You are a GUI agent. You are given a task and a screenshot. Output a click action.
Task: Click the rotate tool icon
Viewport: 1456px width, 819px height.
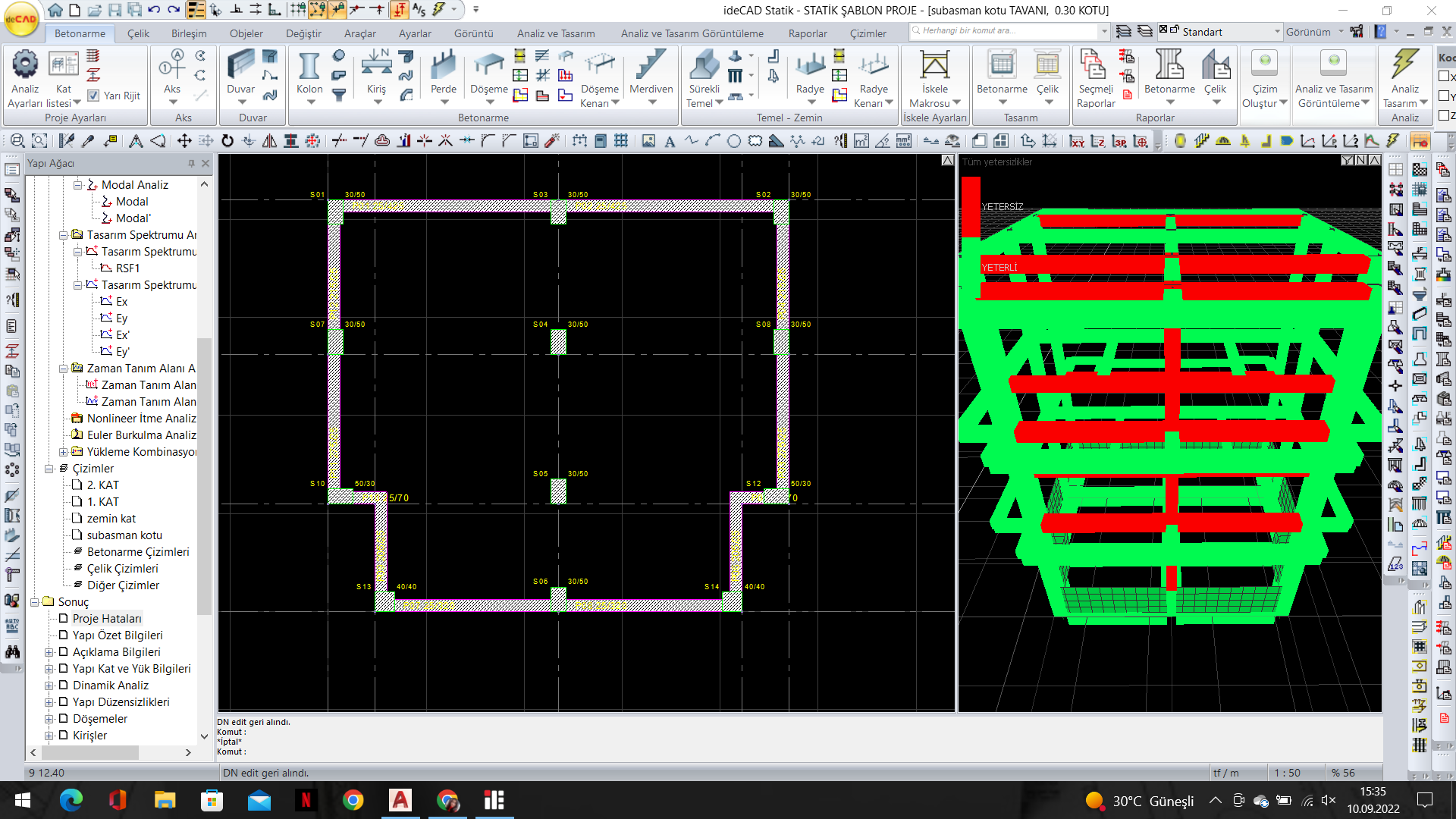227,141
